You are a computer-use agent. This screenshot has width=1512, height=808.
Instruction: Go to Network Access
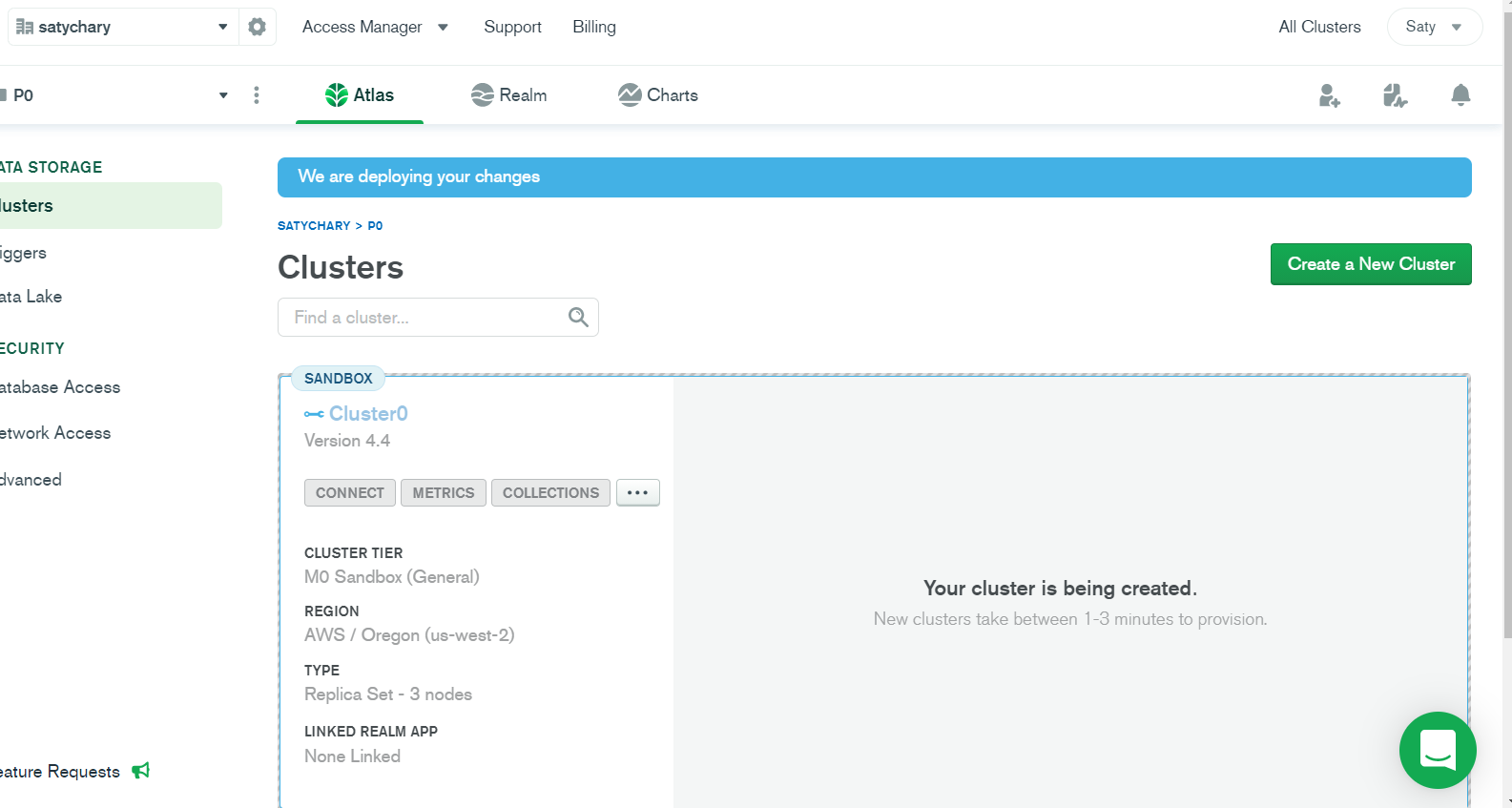55,433
